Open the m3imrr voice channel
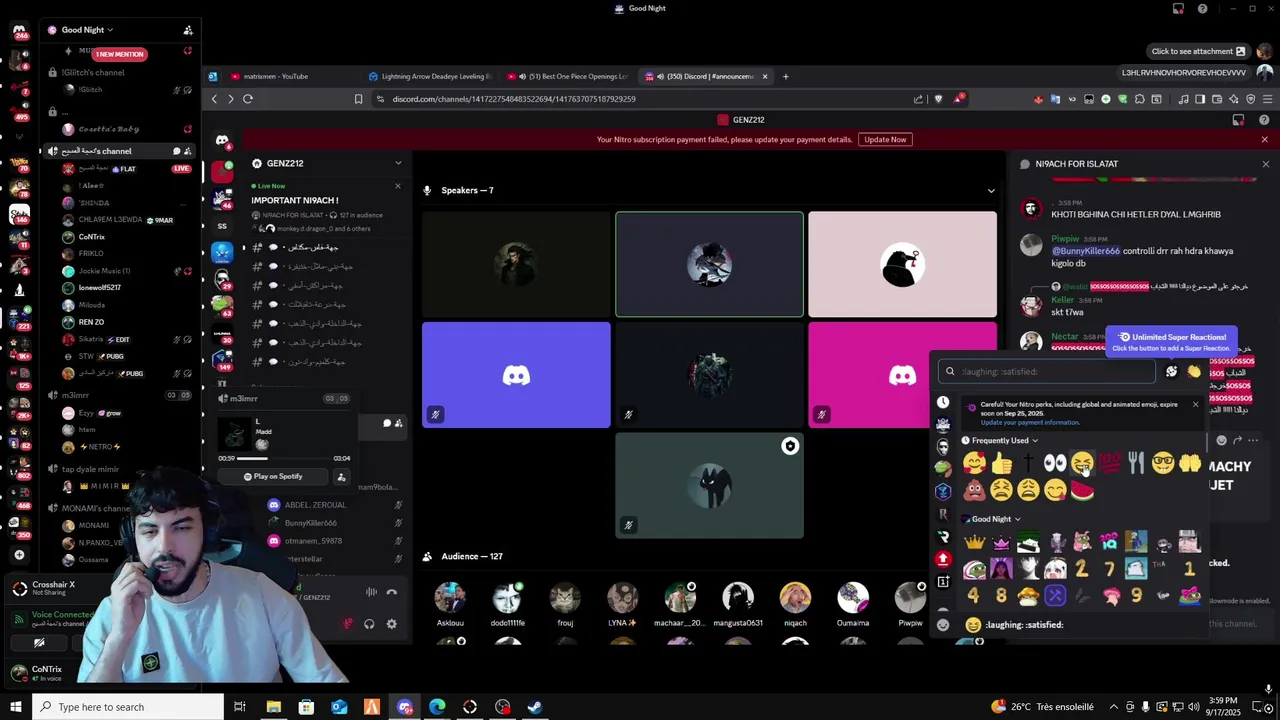1280x720 pixels. point(76,395)
